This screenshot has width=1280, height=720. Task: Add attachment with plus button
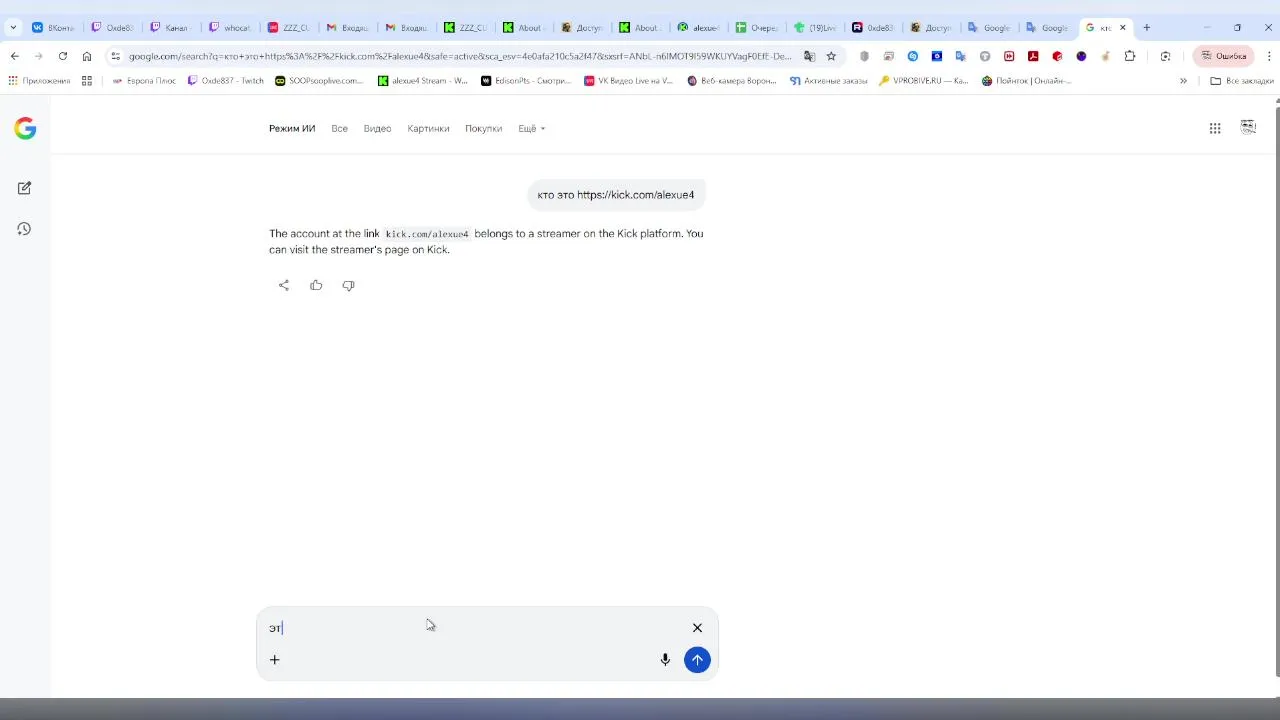275,660
